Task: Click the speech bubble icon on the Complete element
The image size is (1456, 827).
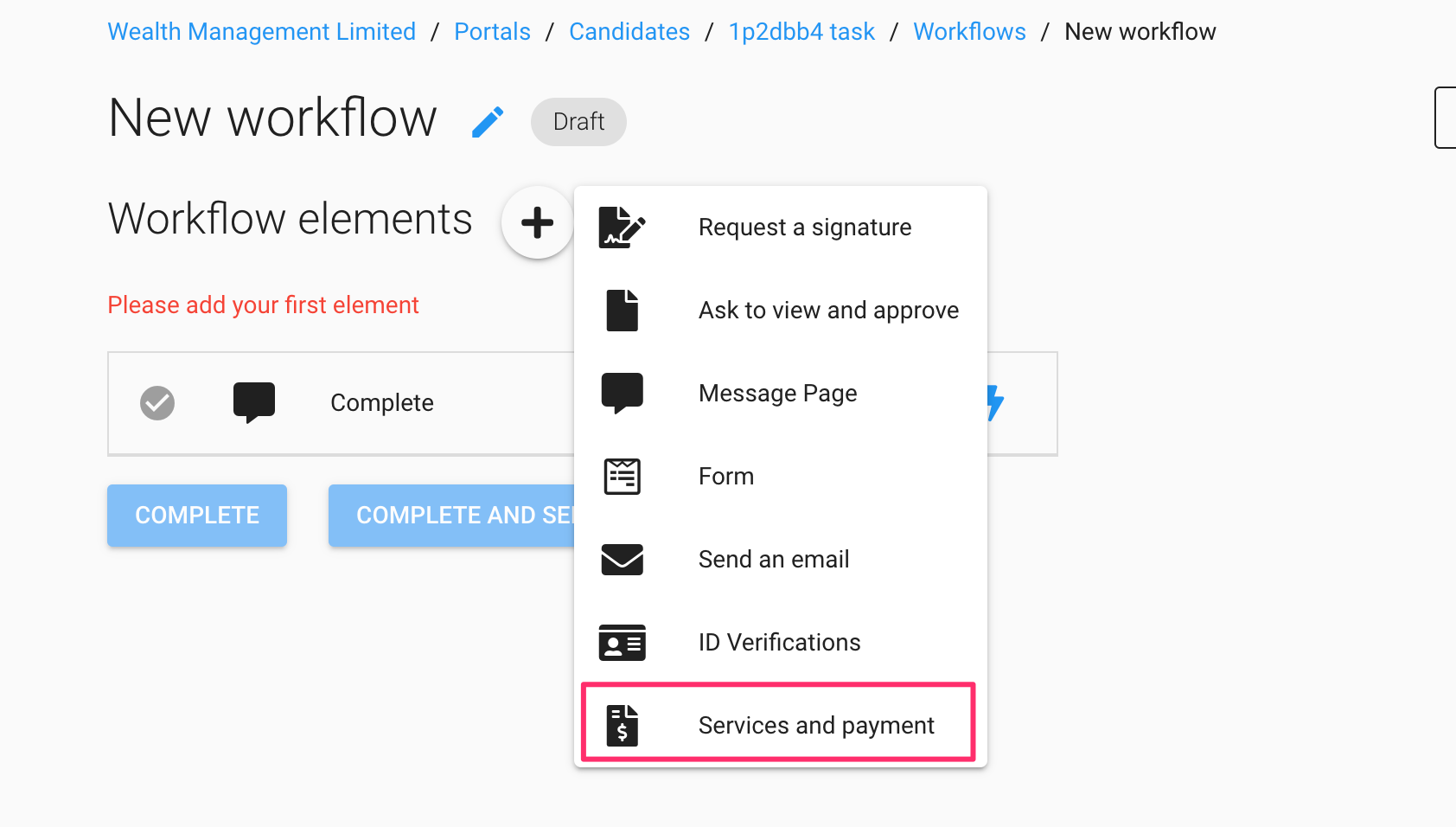Action: (253, 401)
